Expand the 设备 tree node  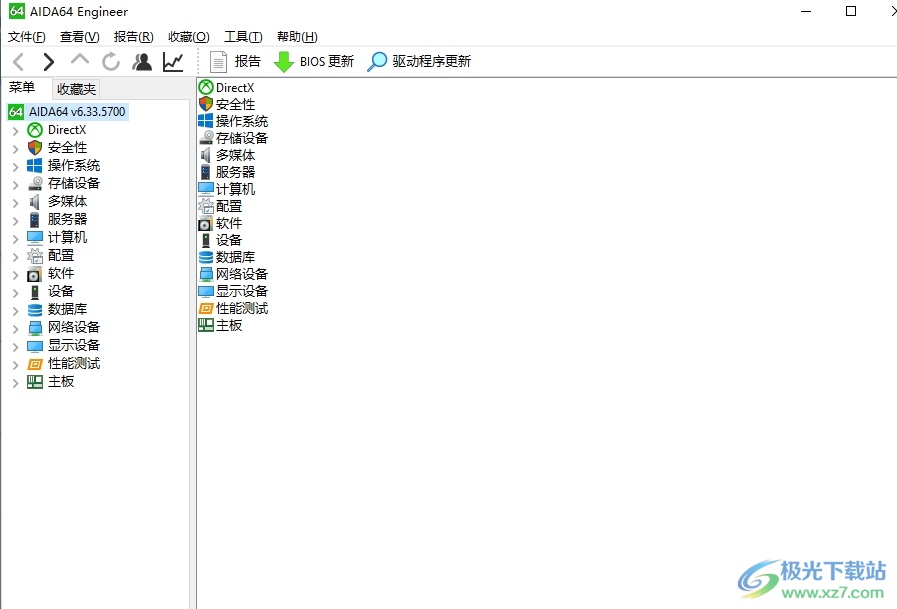(15, 293)
